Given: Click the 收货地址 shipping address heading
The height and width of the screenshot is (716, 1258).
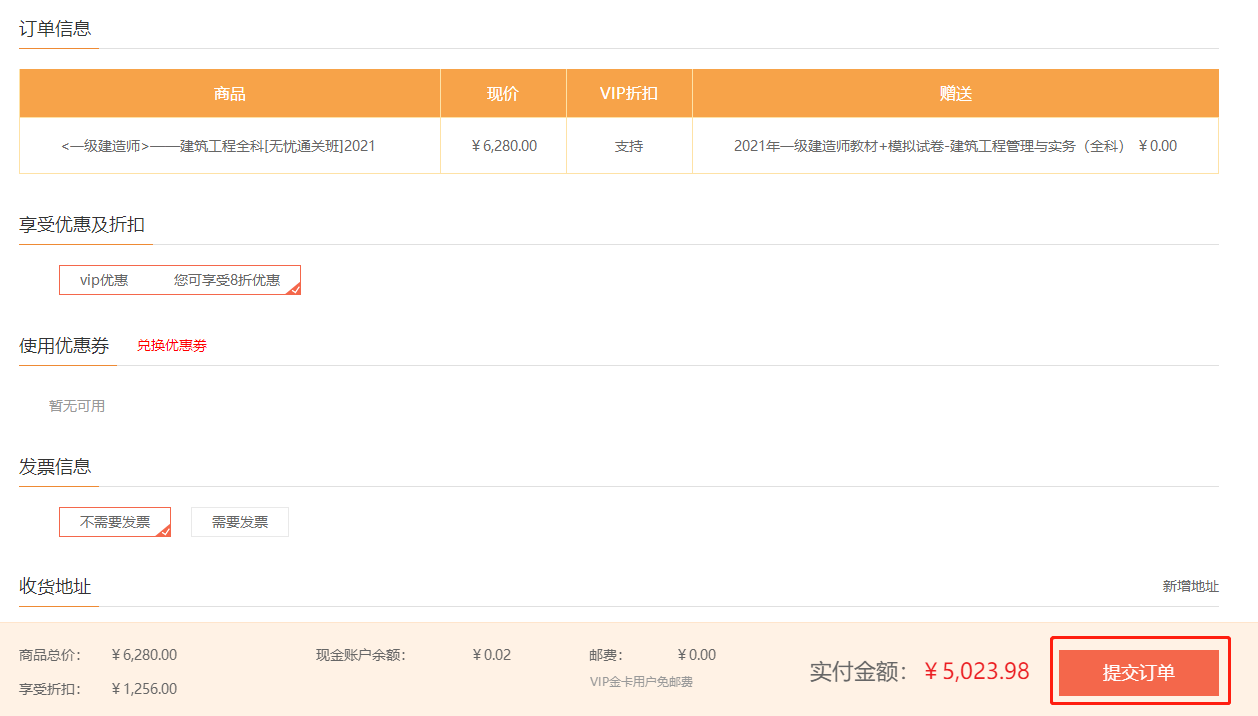Looking at the screenshot, I should pyautogui.click(x=53, y=587).
